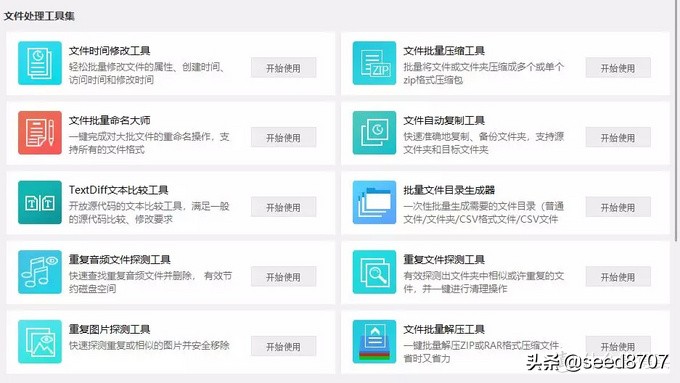680x383 pixels.
Task: Click the red 文件批量命名大师 icon
Action: coord(40,133)
